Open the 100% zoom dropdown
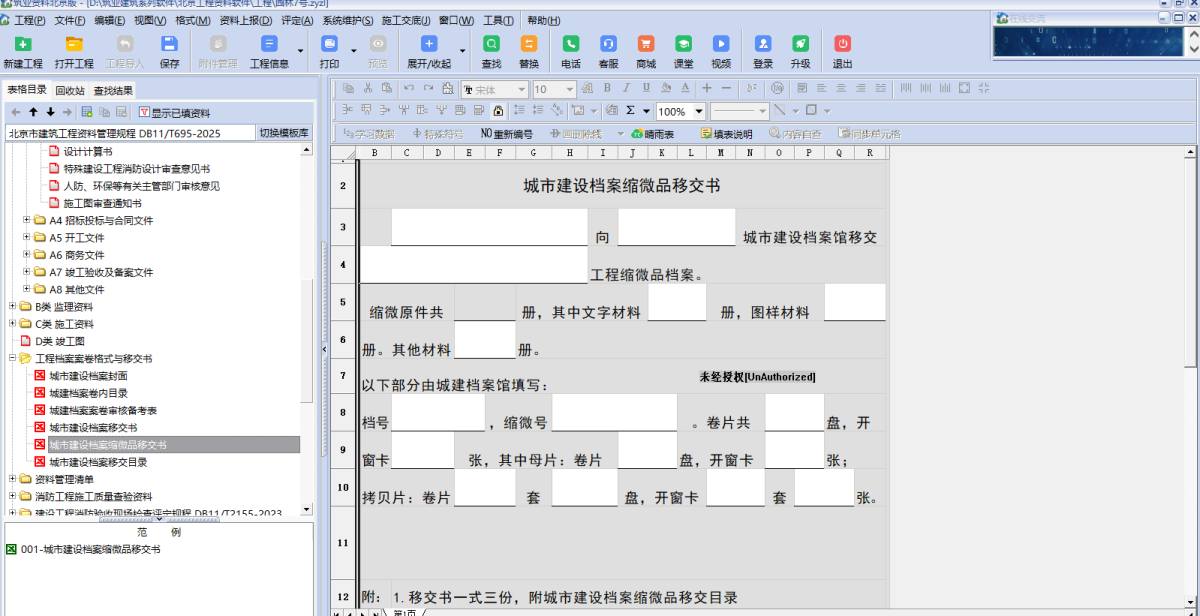Viewport: 1200px width, 616px height. [x=699, y=111]
